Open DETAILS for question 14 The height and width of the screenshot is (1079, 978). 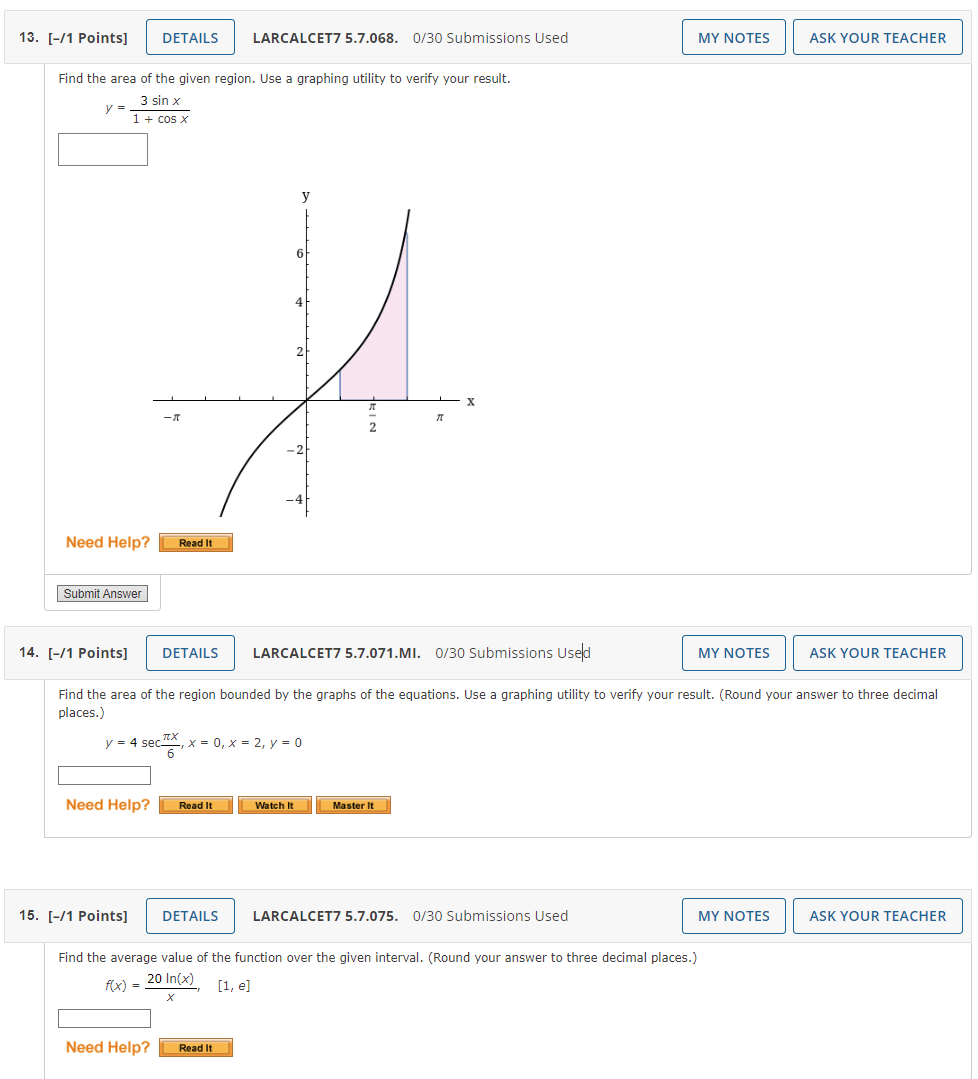point(190,653)
